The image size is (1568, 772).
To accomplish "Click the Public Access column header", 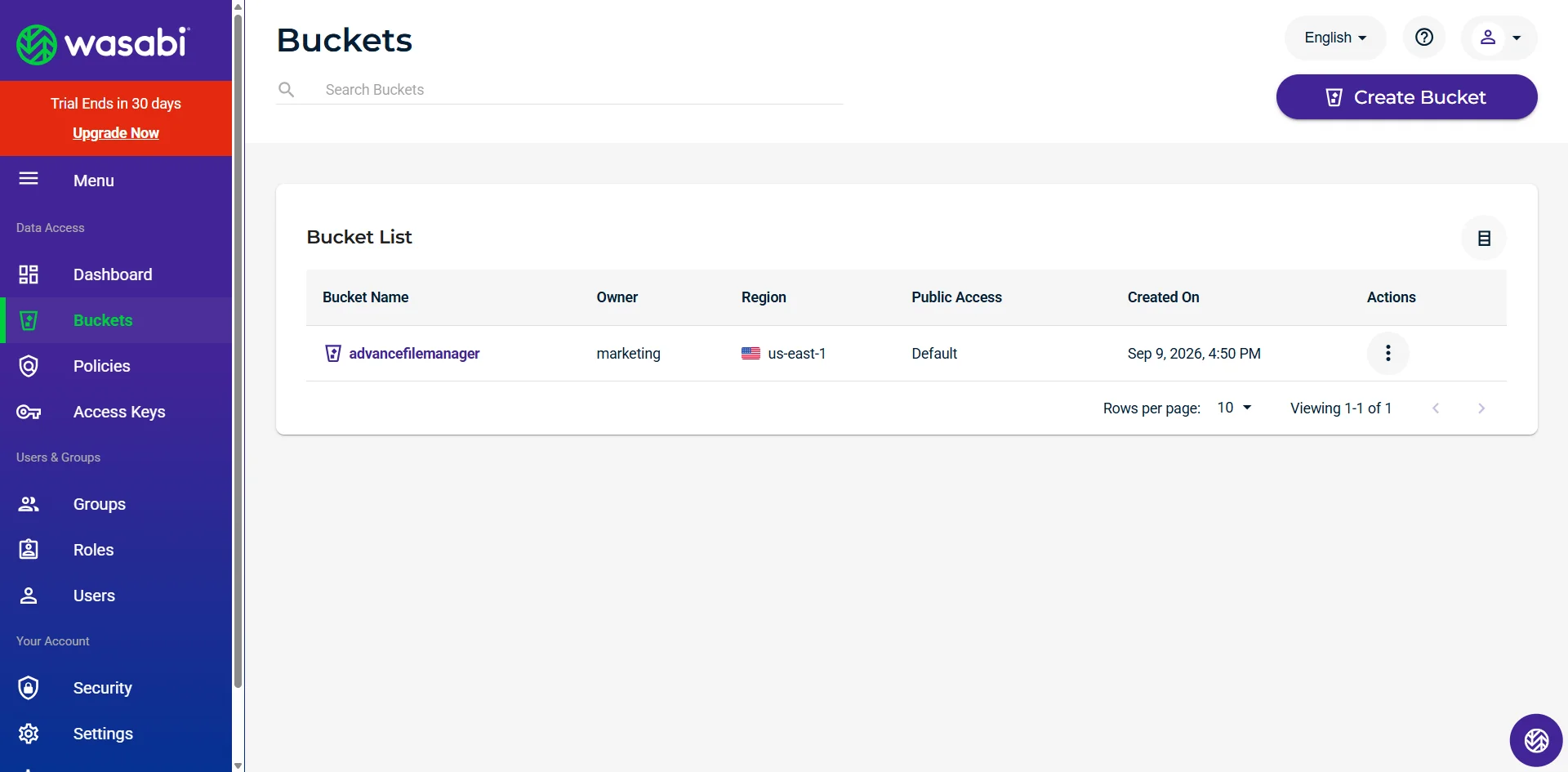I will (x=956, y=297).
